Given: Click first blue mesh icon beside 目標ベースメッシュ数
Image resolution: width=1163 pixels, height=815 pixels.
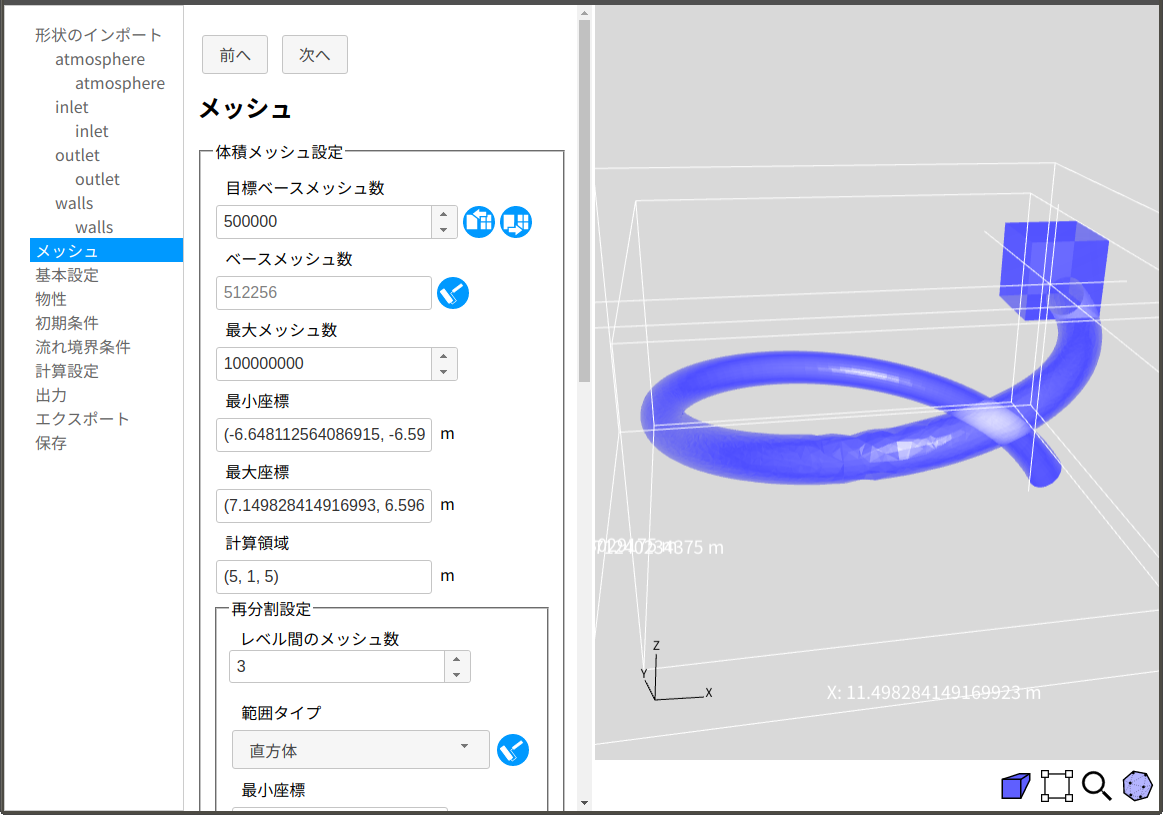Looking at the screenshot, I should (x=479, y=222).
